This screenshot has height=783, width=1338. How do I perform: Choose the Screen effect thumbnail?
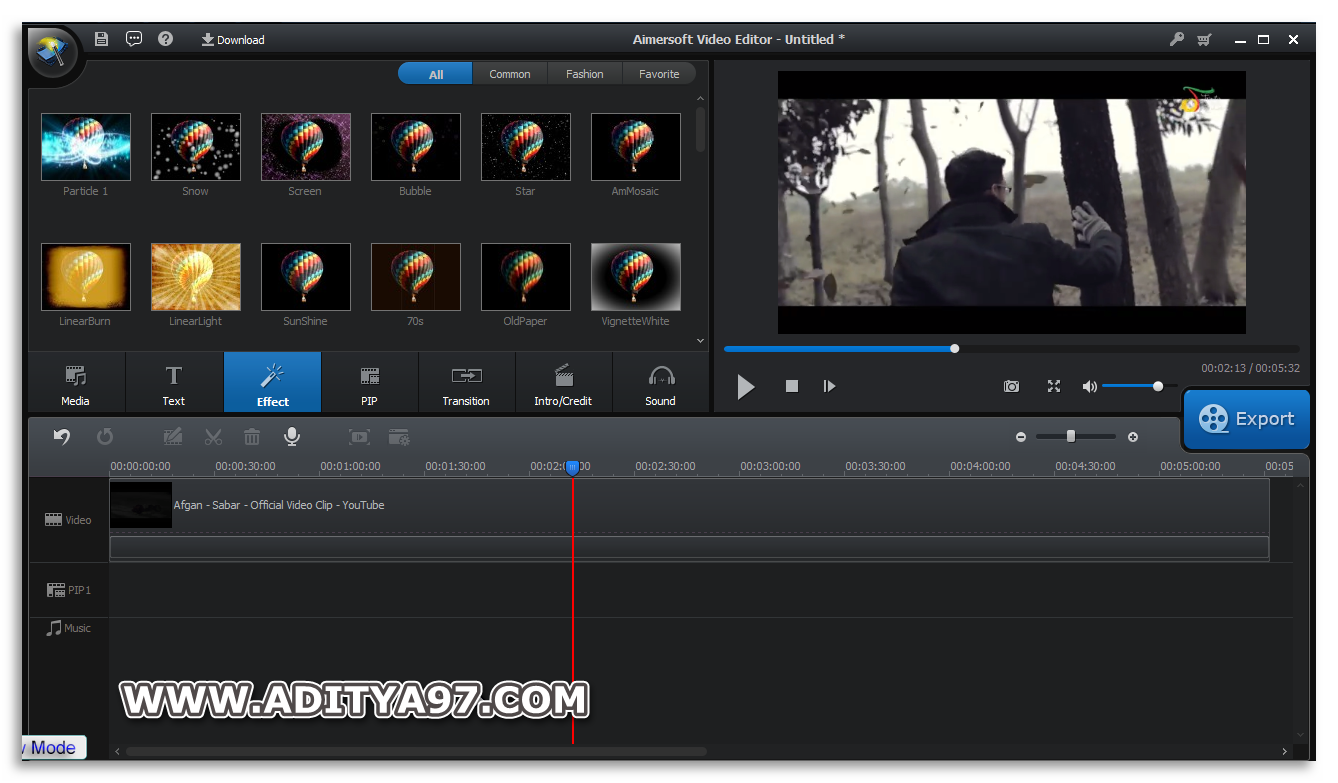[306, 147]
